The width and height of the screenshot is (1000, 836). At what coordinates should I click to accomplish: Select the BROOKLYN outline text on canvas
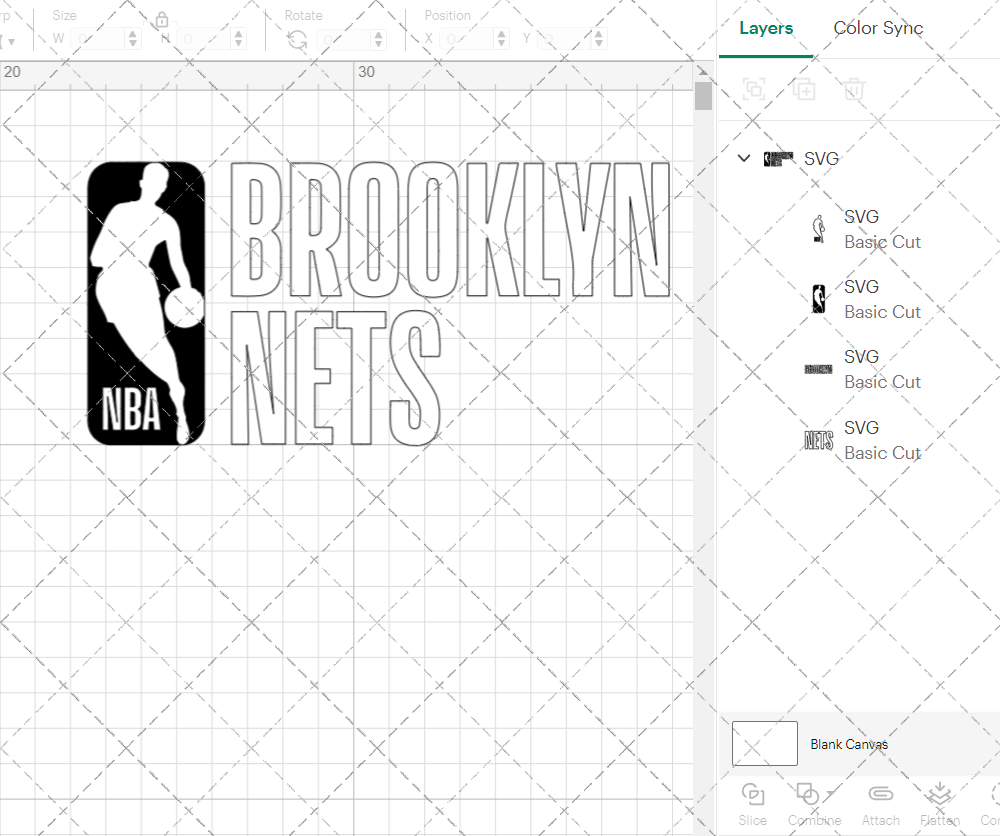450,230
